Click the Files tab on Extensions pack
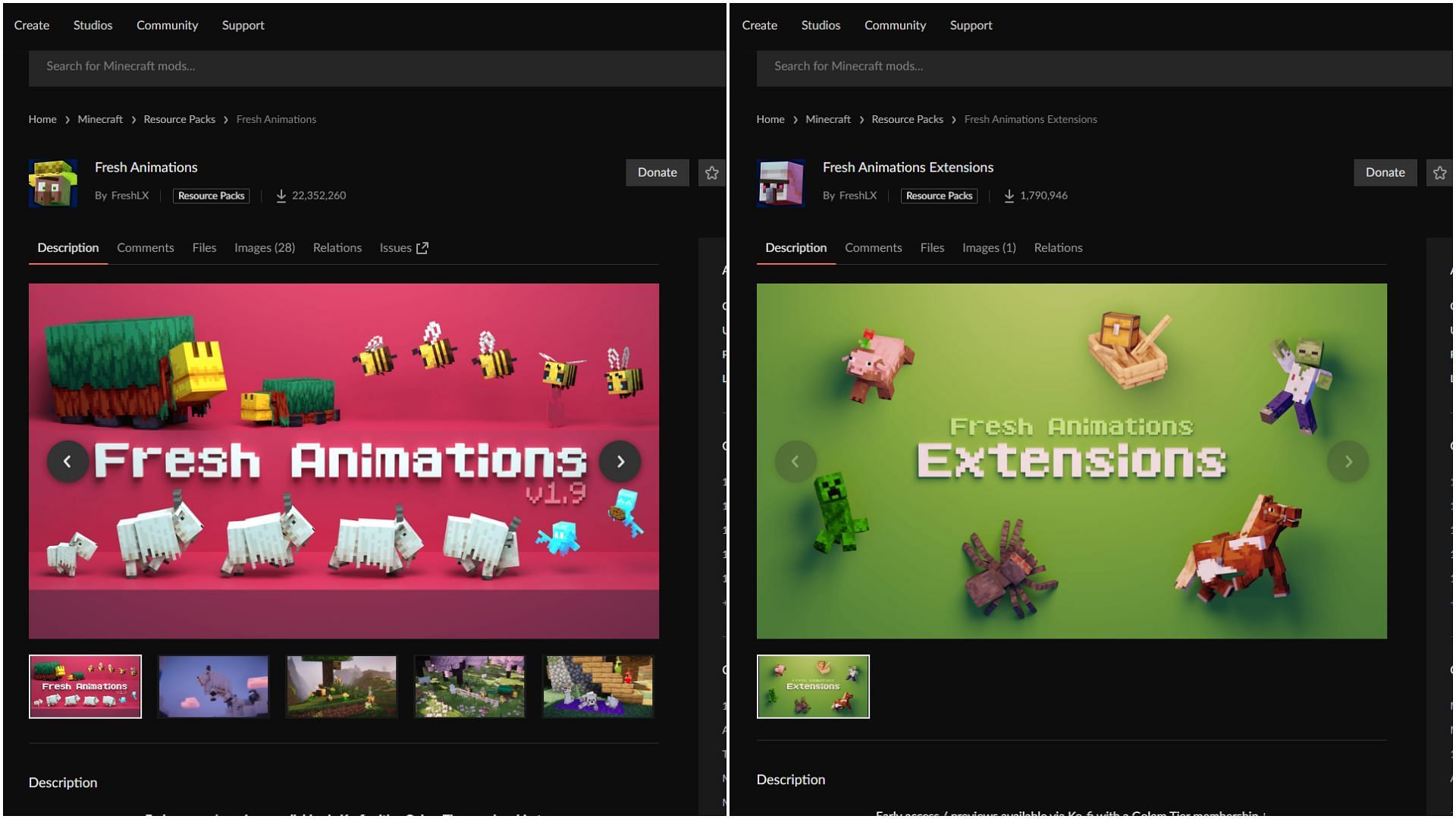The width and height of the screenshot is (1456, 819). (x=932, y=248)
